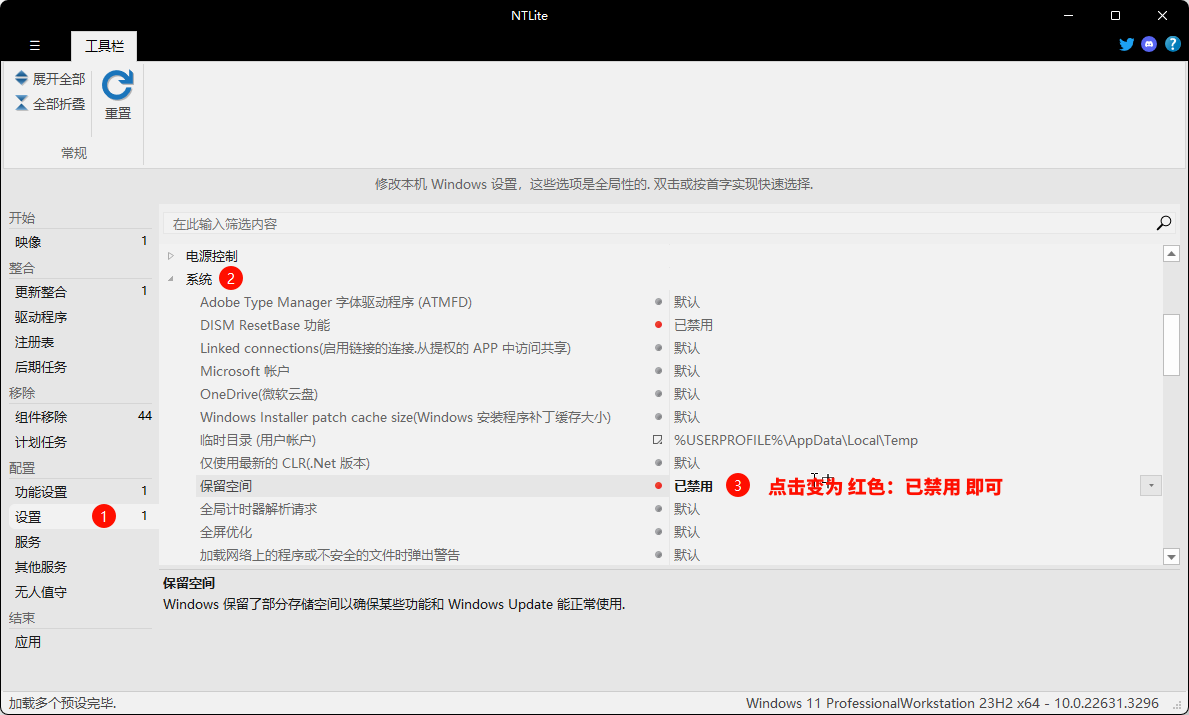
Task: Click the filter input field
Action: click(658, 224)
